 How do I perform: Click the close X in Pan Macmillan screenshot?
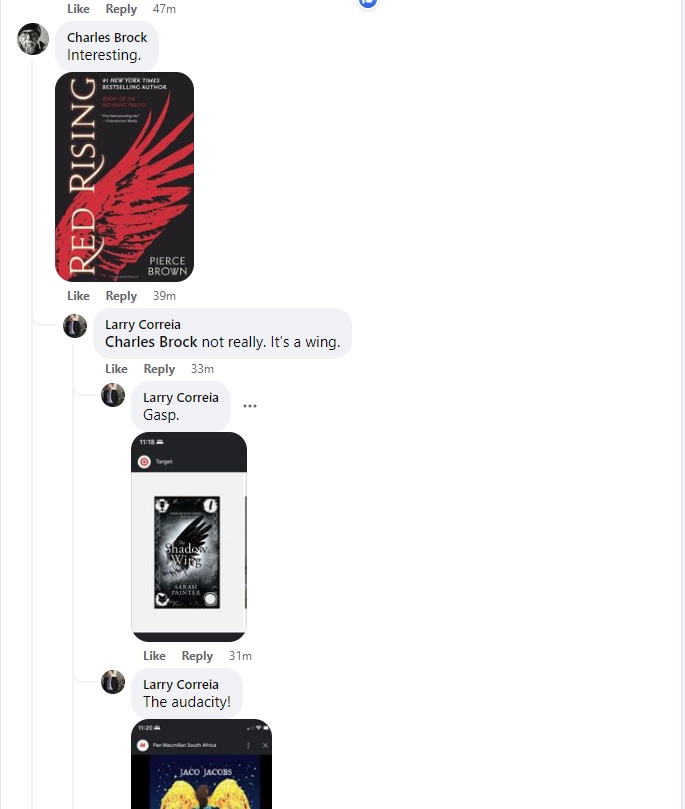tap(265, 745)
